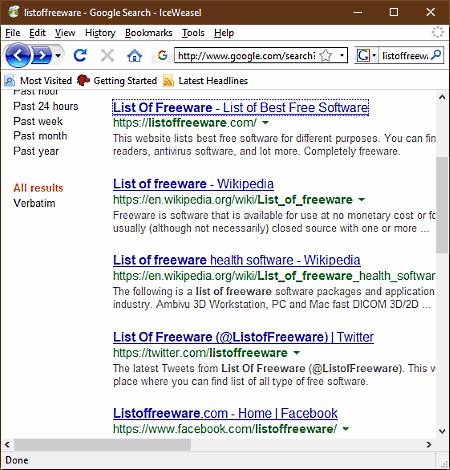This screenshot has width=450, height=470.
Task: Open the Help menu
Action: 224,33
